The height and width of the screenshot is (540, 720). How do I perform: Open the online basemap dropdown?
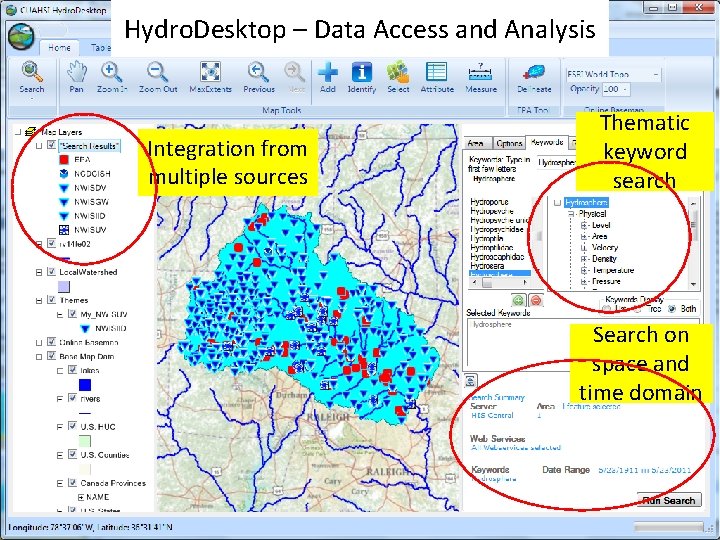pyautogui.click(x=656, y=74)
